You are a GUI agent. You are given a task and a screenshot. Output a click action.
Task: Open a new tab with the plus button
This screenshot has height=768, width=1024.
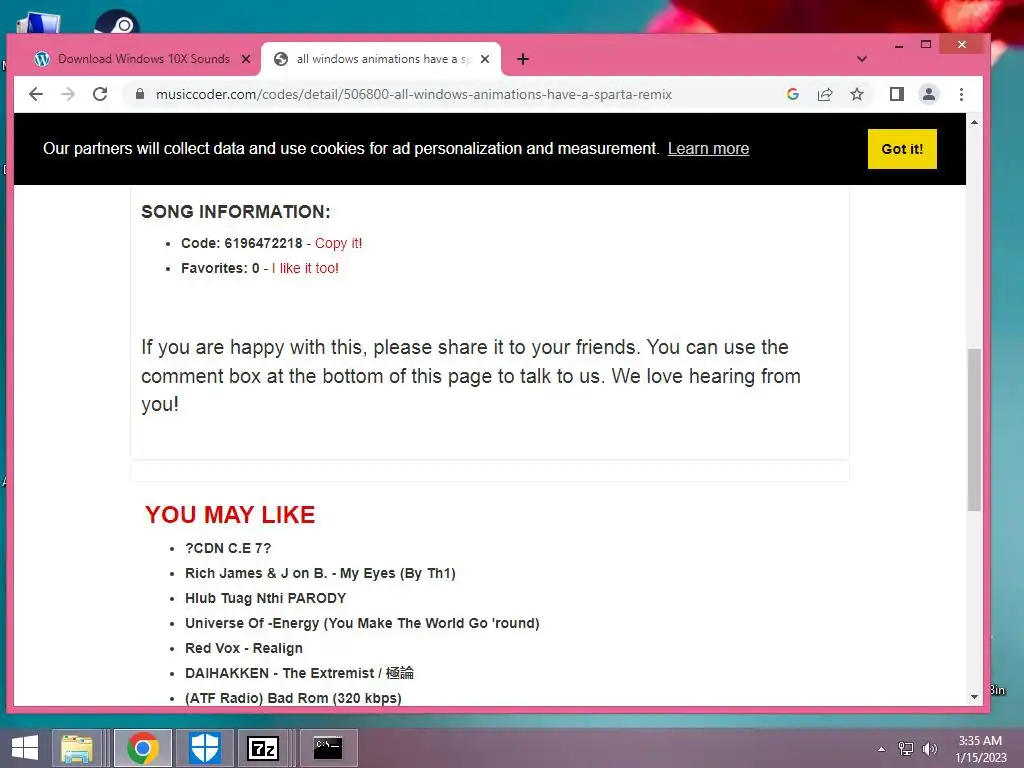pyautogui.click(x=522, y=59)
